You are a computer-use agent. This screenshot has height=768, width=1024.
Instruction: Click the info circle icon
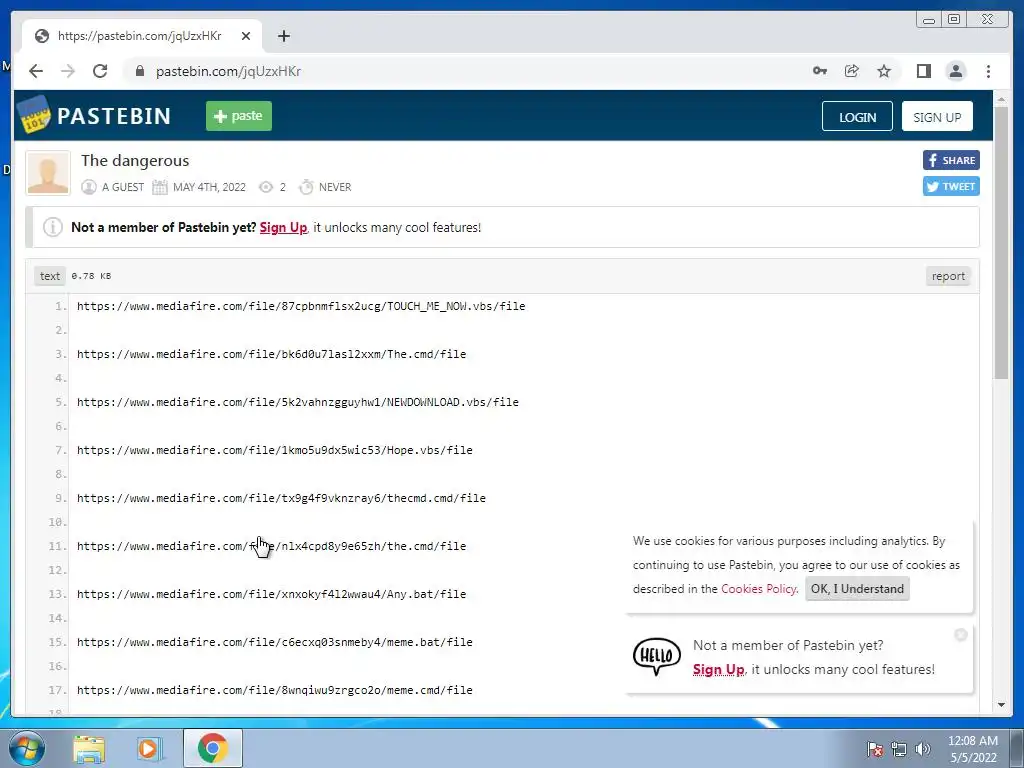[53, 227]
